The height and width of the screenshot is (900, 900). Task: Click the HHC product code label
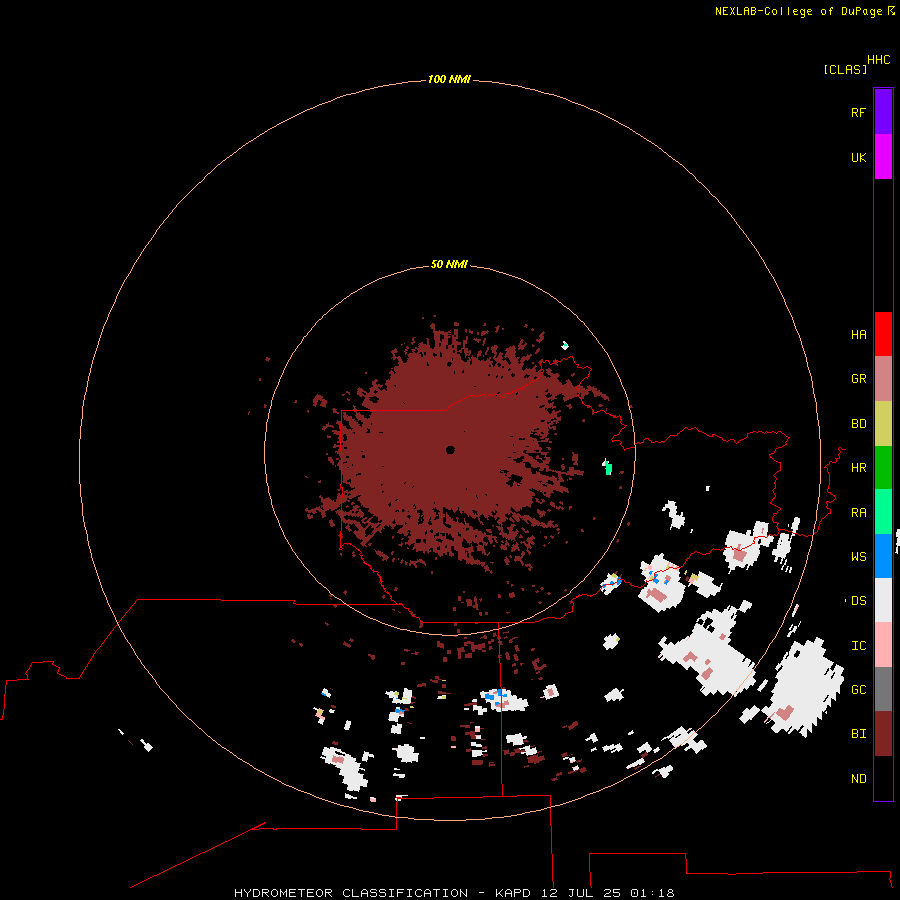pos(879,60)
